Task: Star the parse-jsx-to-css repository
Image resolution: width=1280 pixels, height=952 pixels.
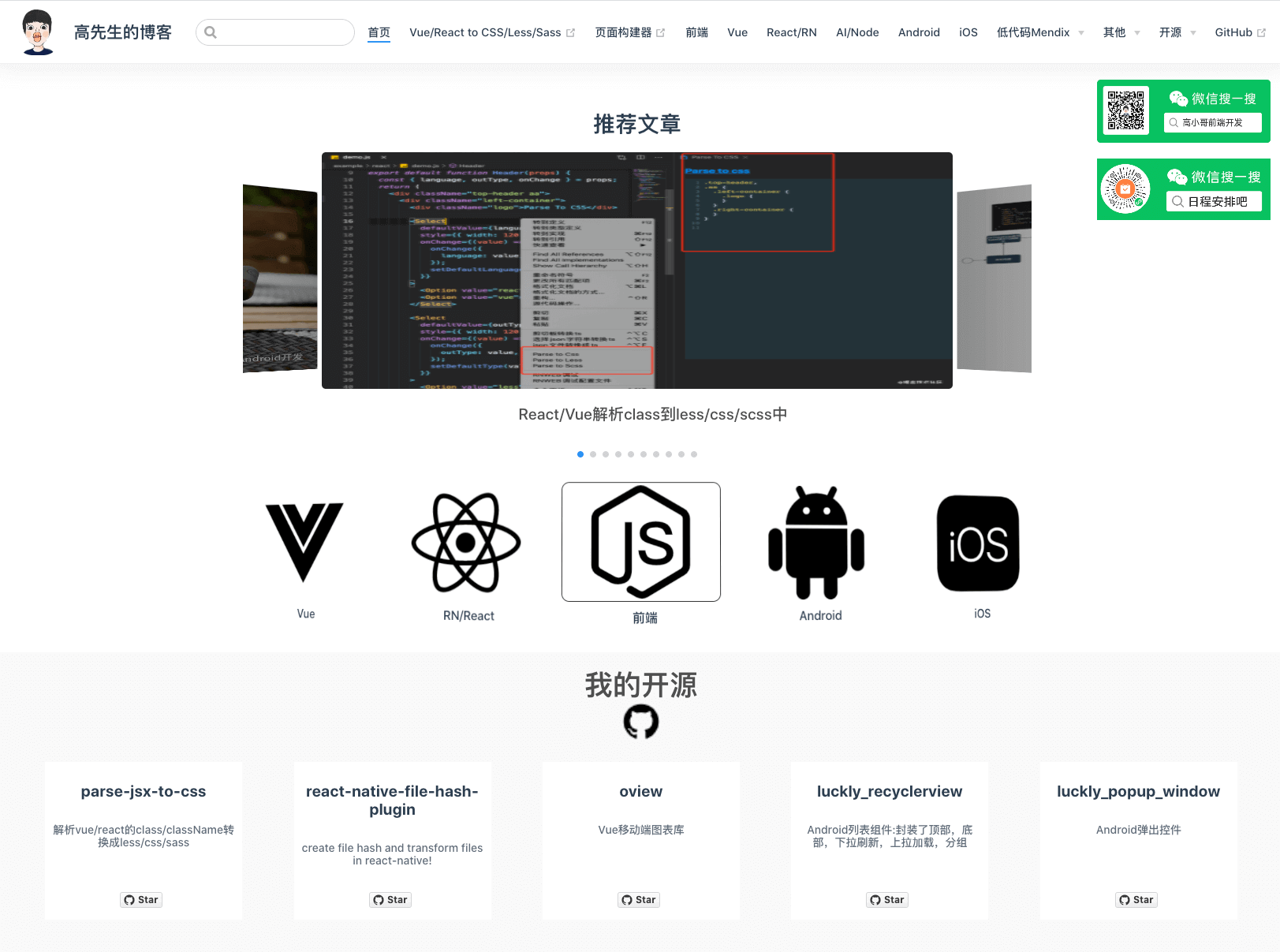Action: 141,900
